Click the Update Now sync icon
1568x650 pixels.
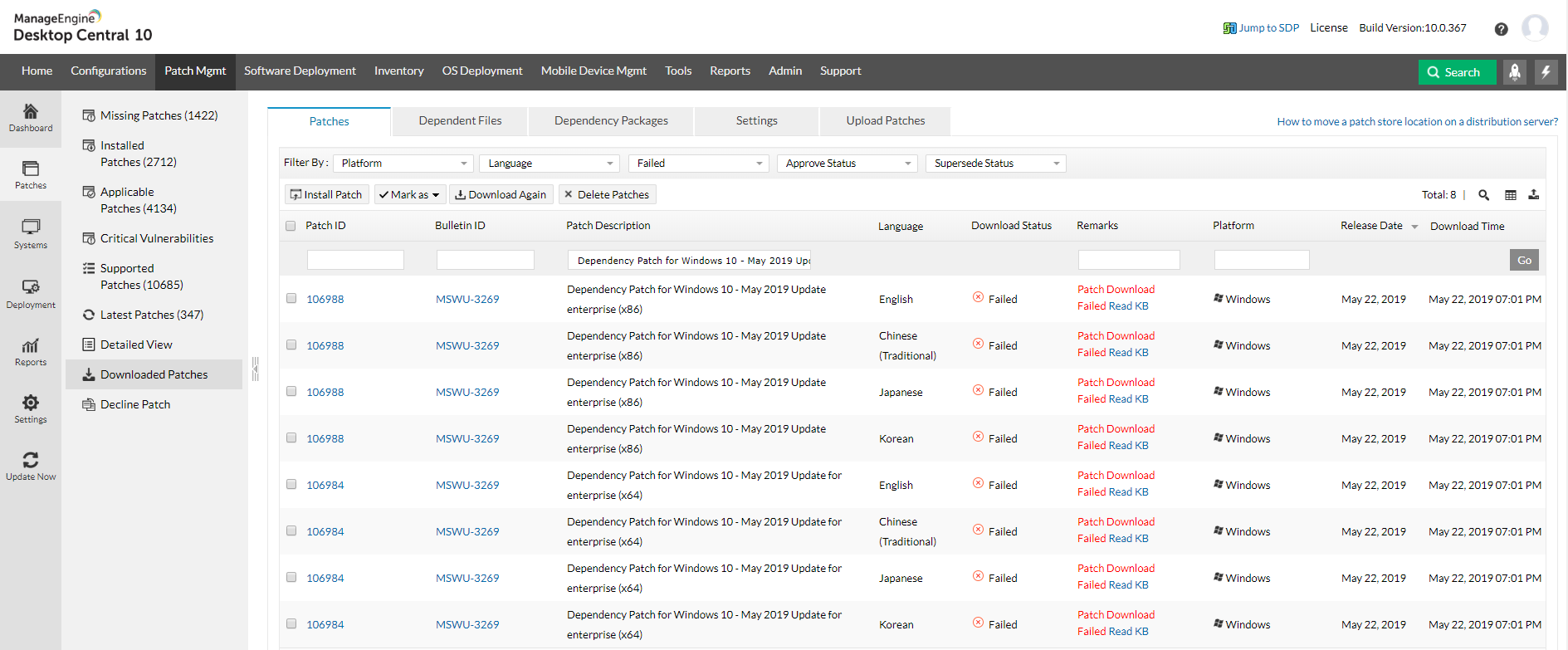pyautogui.click(x=31, y=460)
